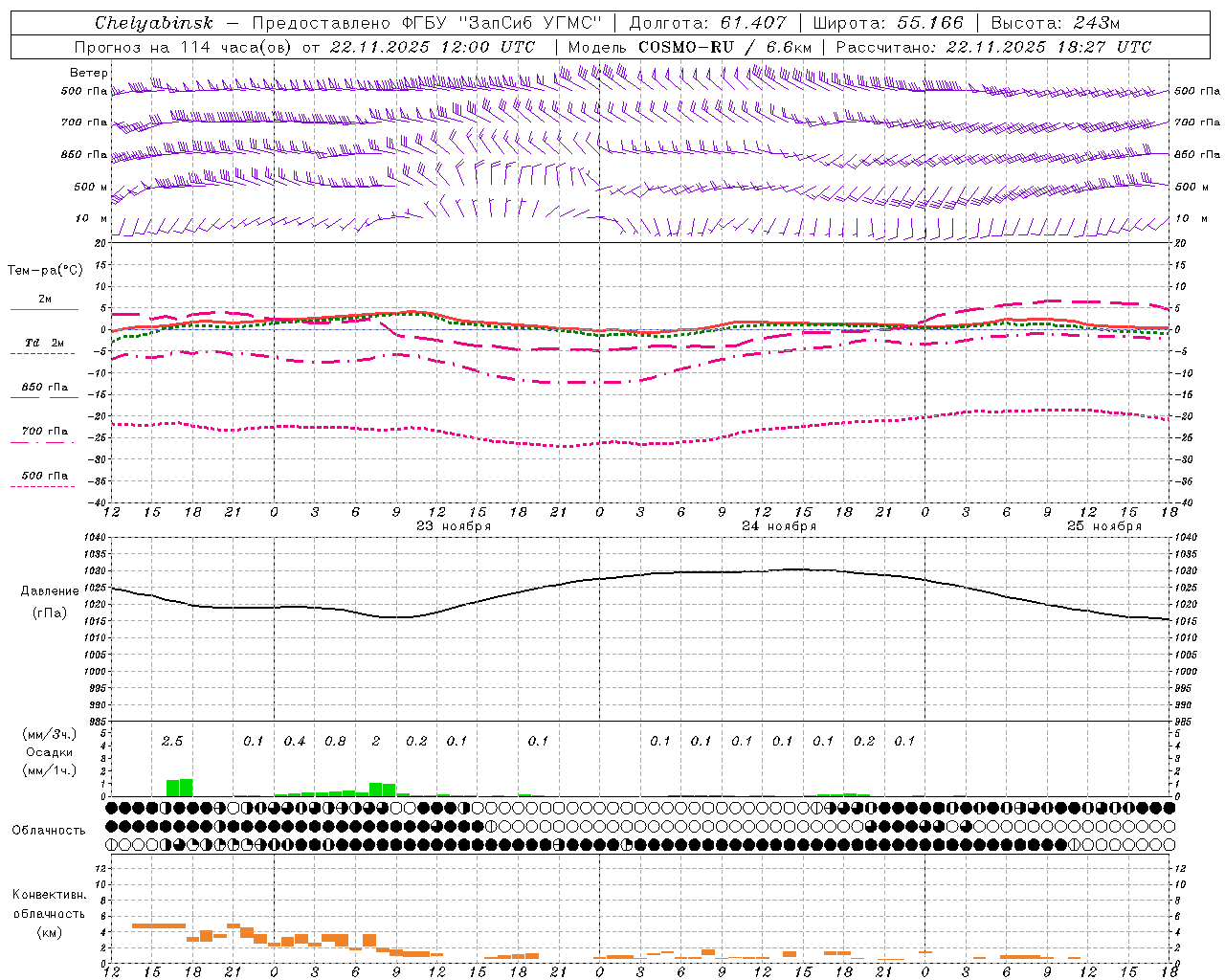1225x980 pixels.
Task: Click the 2м temperature legend entry
Action: click(x=45, y=299)
